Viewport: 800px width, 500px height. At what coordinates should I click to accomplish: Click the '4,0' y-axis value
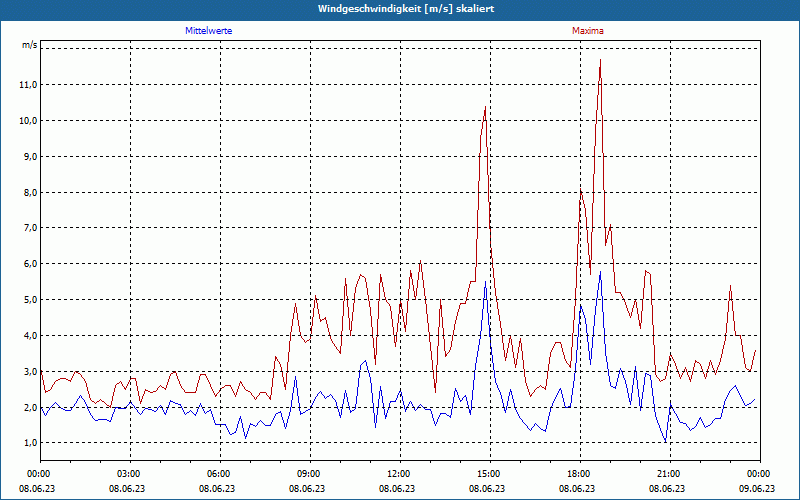[x=31, y=336]
